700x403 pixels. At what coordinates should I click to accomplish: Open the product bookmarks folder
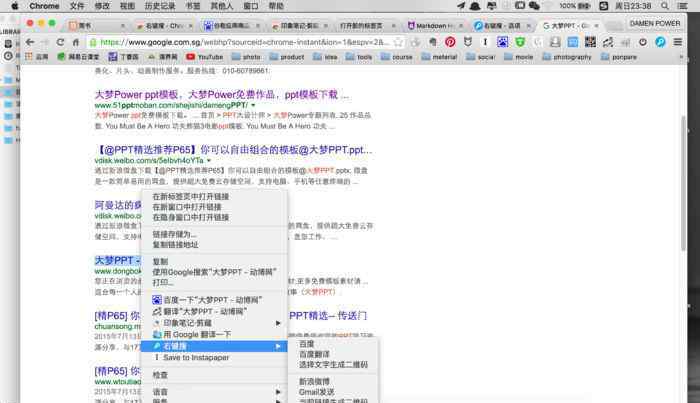pyautogui.click(x=287, y=57)
